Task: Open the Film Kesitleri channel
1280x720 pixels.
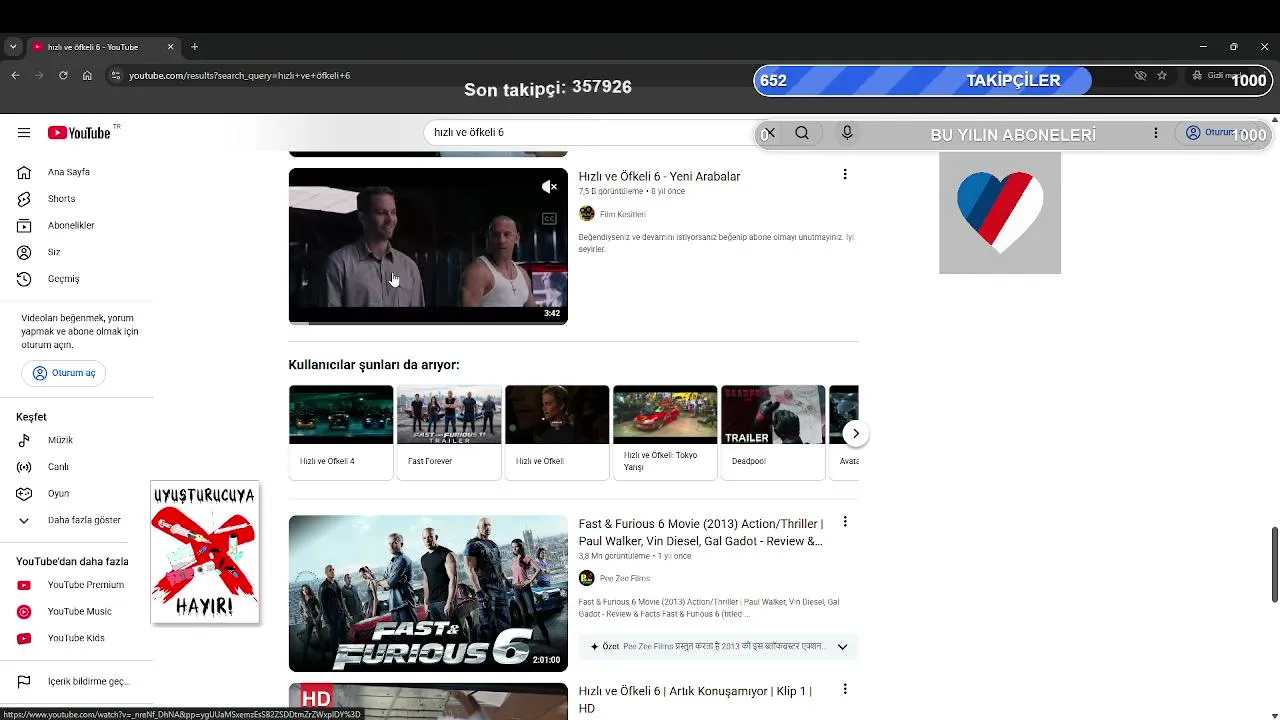Action: [622, 214]
